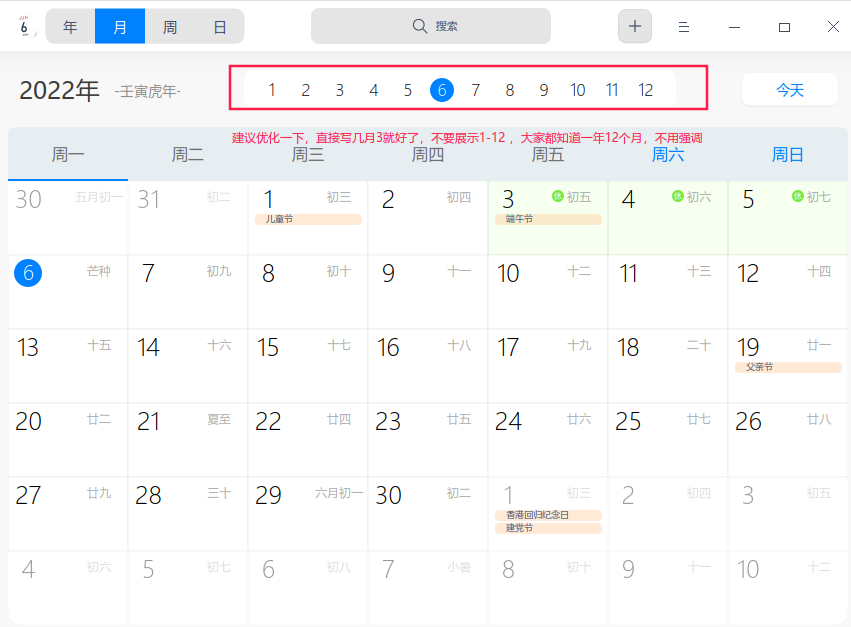
Task: Select month 12 in the month bar
Action: (646, 90)
